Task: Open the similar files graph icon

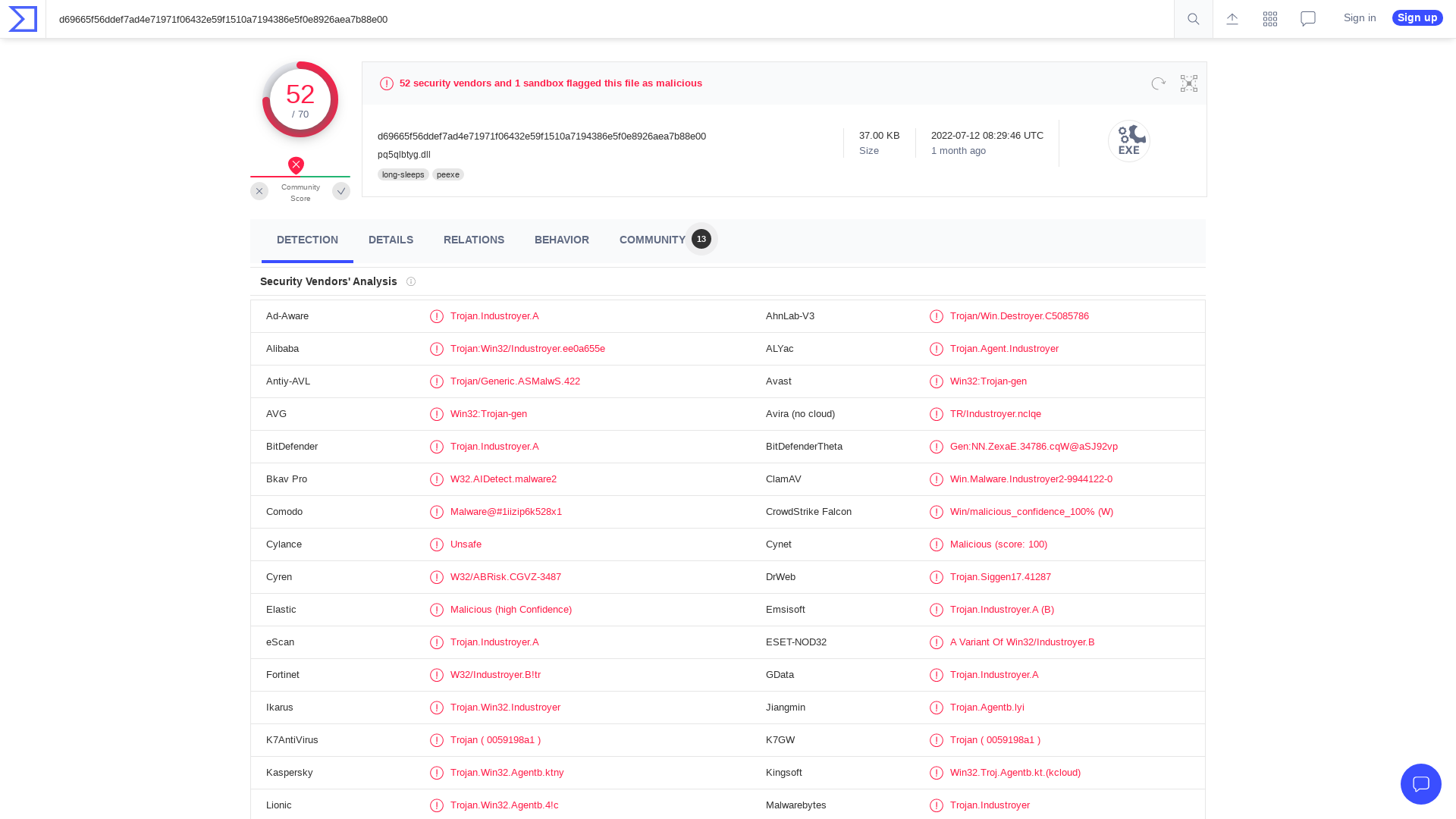Action: (1189, 83)
